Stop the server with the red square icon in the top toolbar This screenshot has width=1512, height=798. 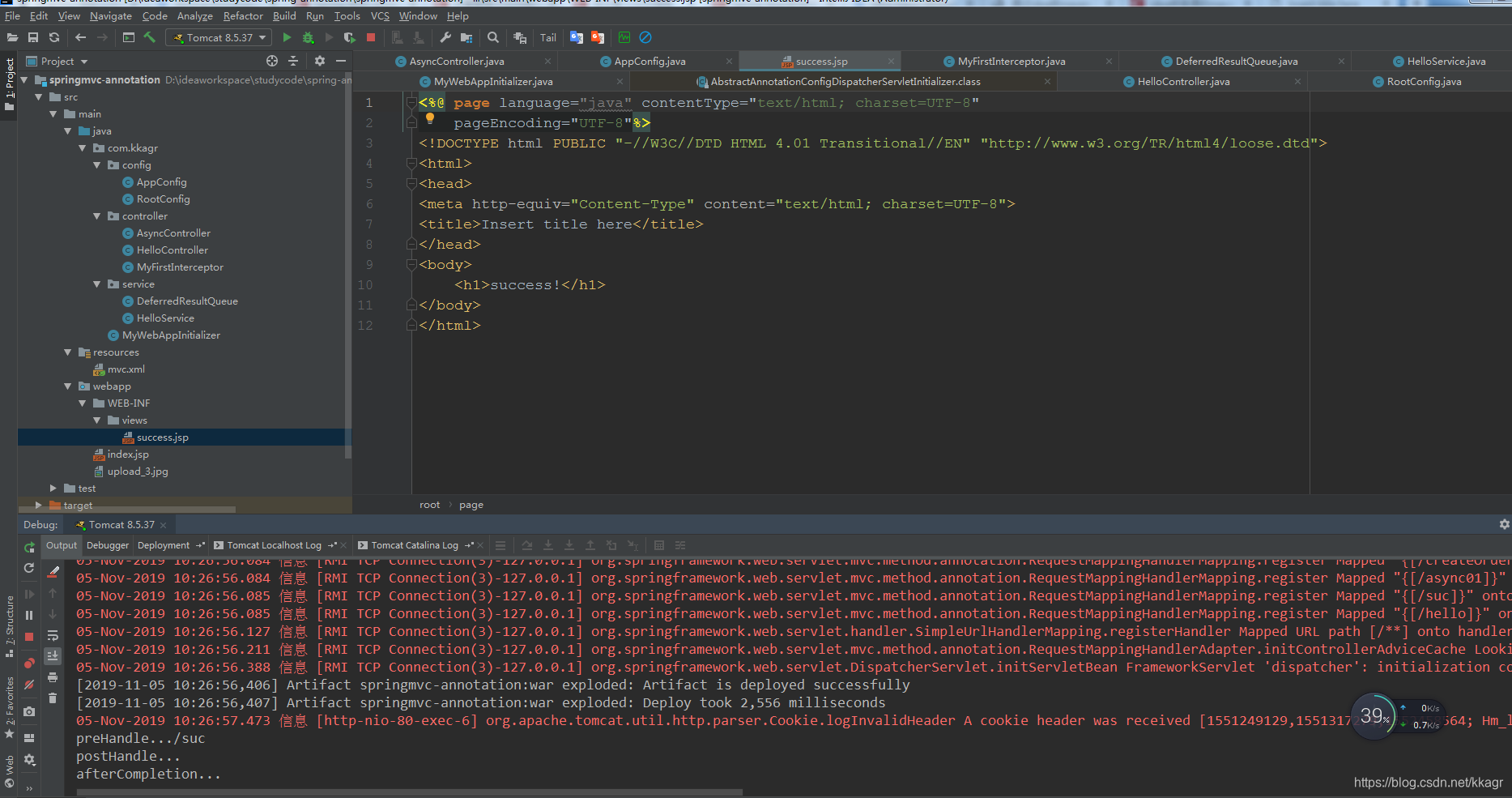click(x=371, y=37)
